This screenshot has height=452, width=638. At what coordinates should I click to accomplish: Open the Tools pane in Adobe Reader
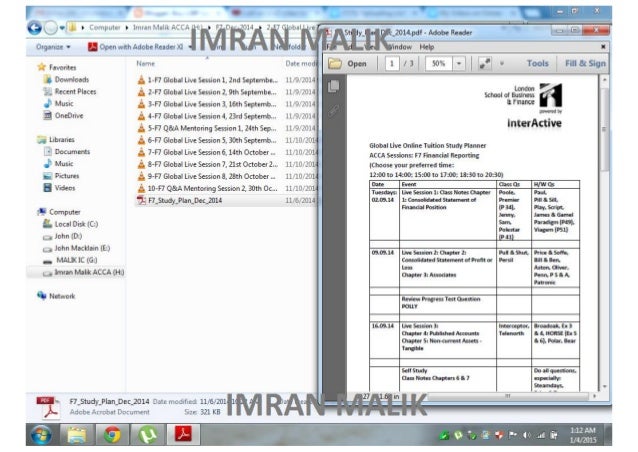click(x=537, y=63)
